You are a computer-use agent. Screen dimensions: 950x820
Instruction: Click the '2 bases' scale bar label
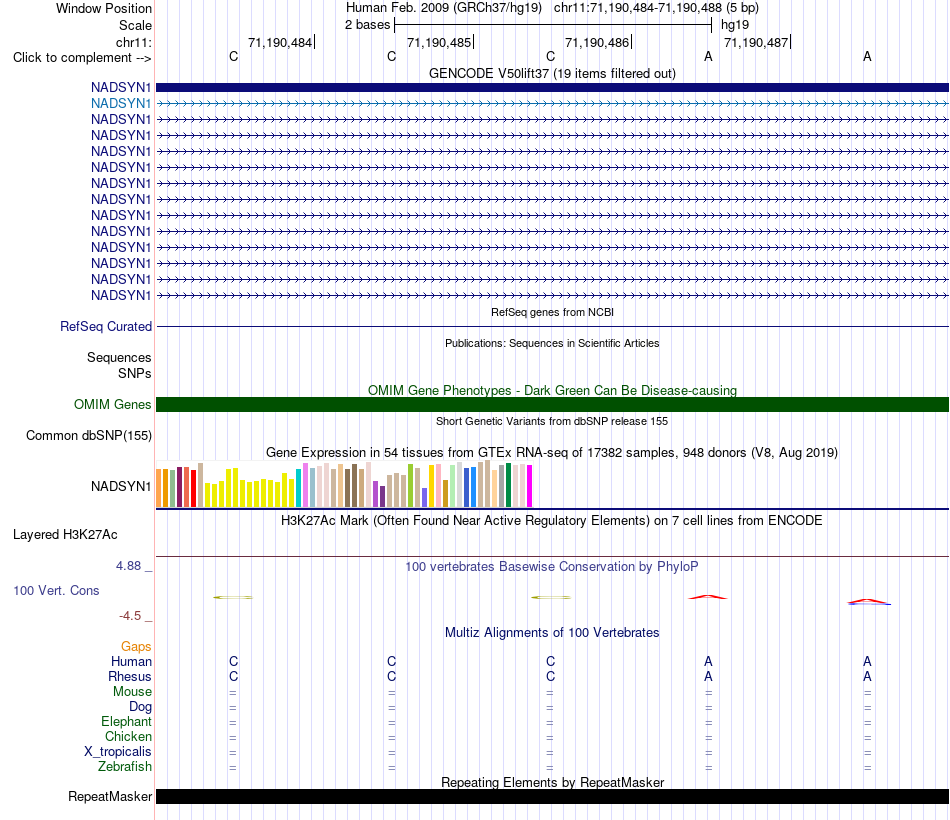[x=367, y=25]
